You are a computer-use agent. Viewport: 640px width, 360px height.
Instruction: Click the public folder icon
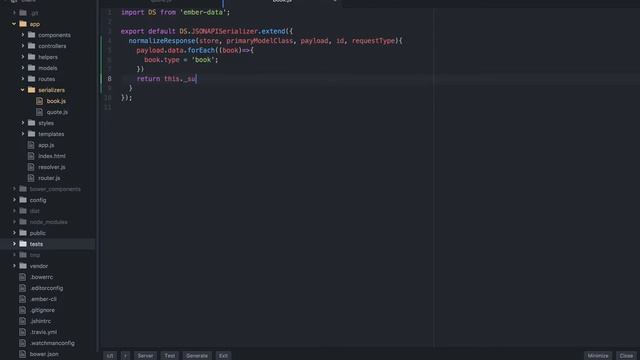click(x=23, y=233)
